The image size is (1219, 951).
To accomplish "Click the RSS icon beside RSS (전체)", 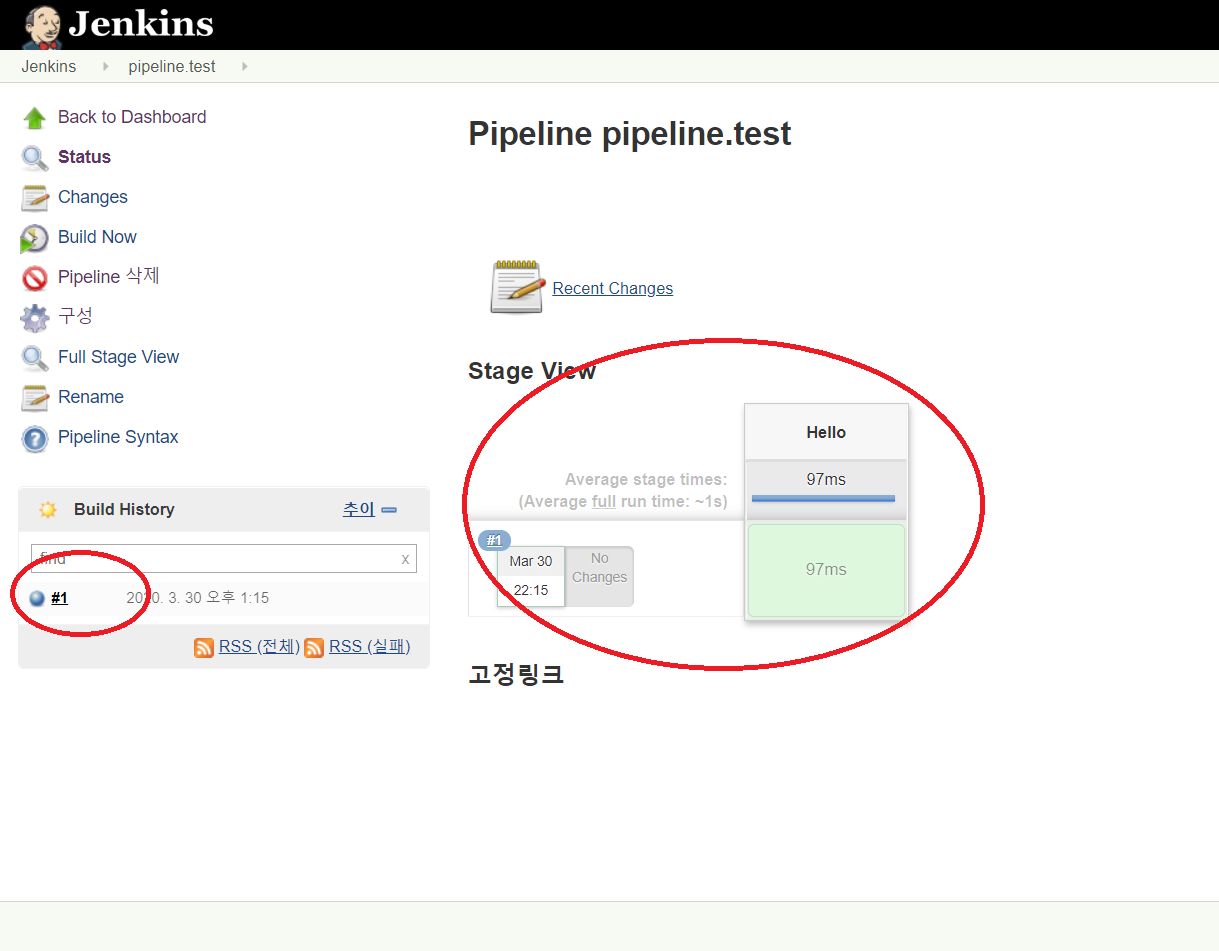I will 204,647.
